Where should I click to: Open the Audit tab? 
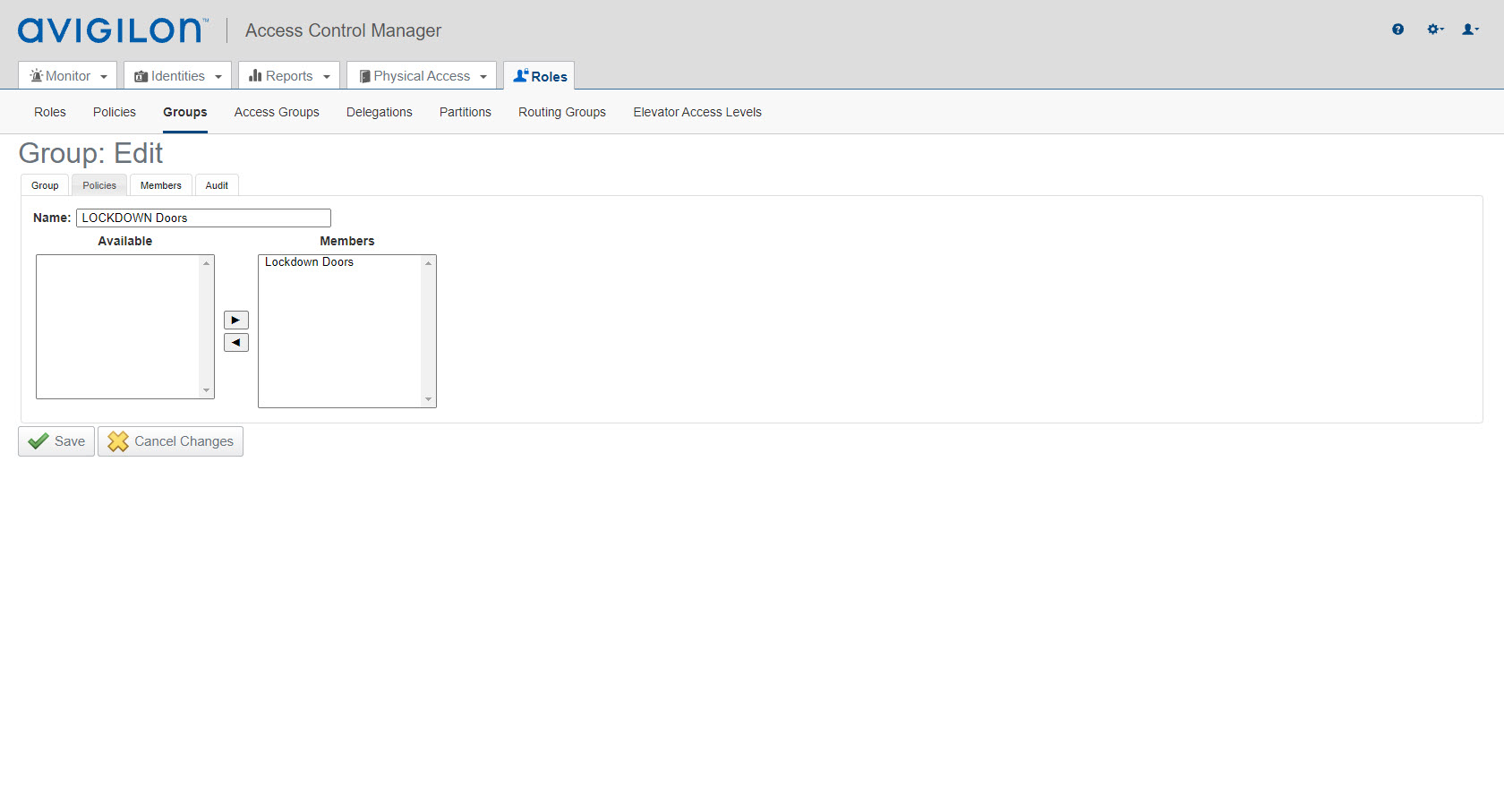pyautogui.click(x=217, y=185)
